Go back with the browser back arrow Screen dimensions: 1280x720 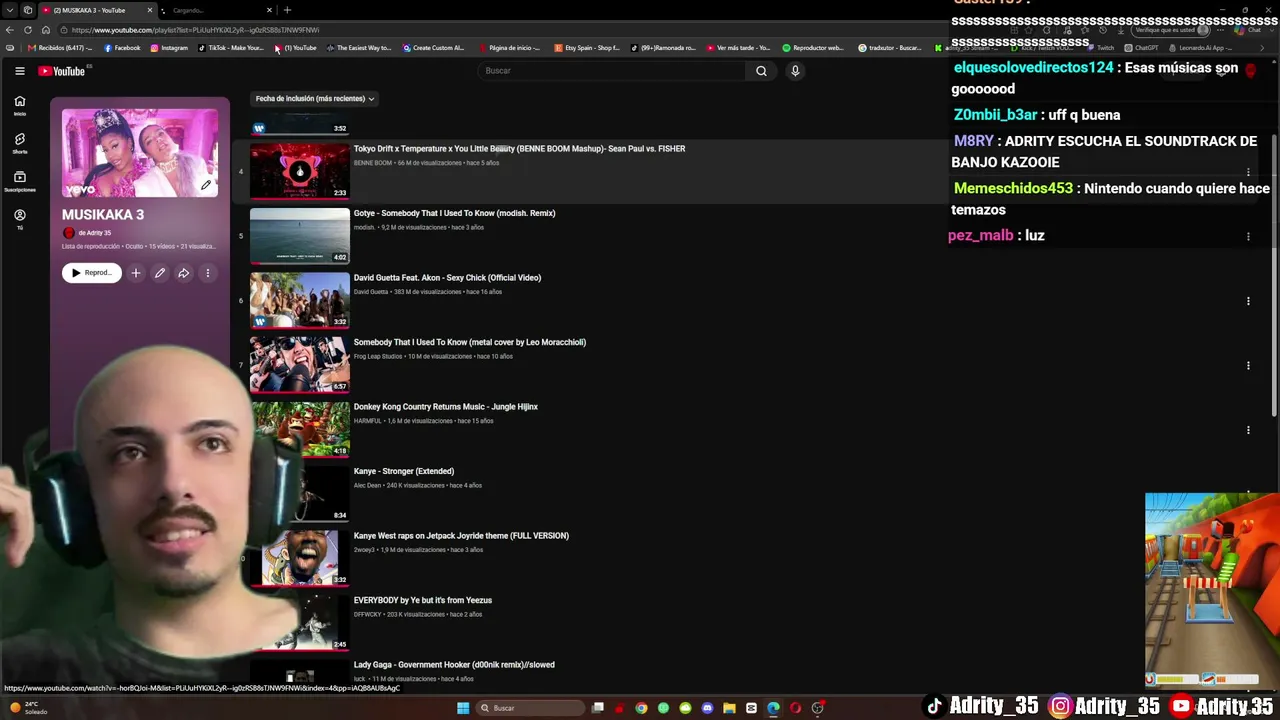[x=10, y=30]
